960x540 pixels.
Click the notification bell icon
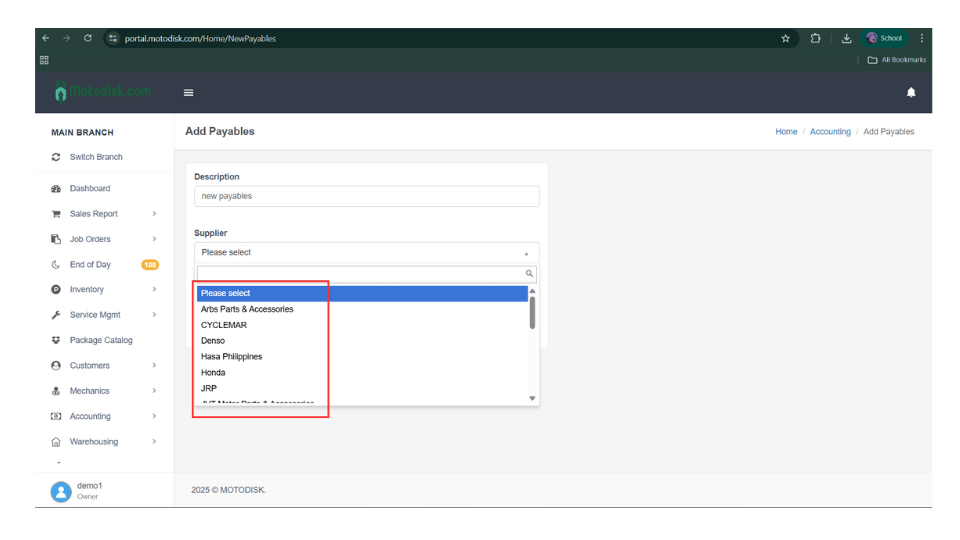[910, 92]
